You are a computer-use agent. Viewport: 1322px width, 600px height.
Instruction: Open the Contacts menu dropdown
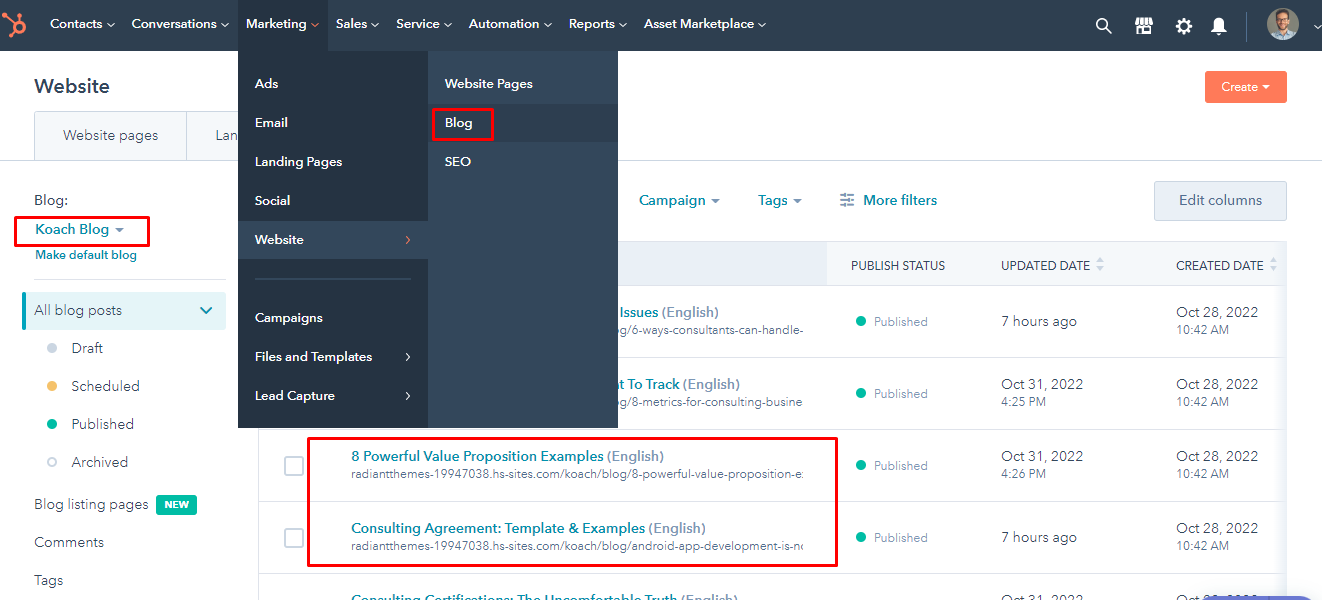(82, 24)
